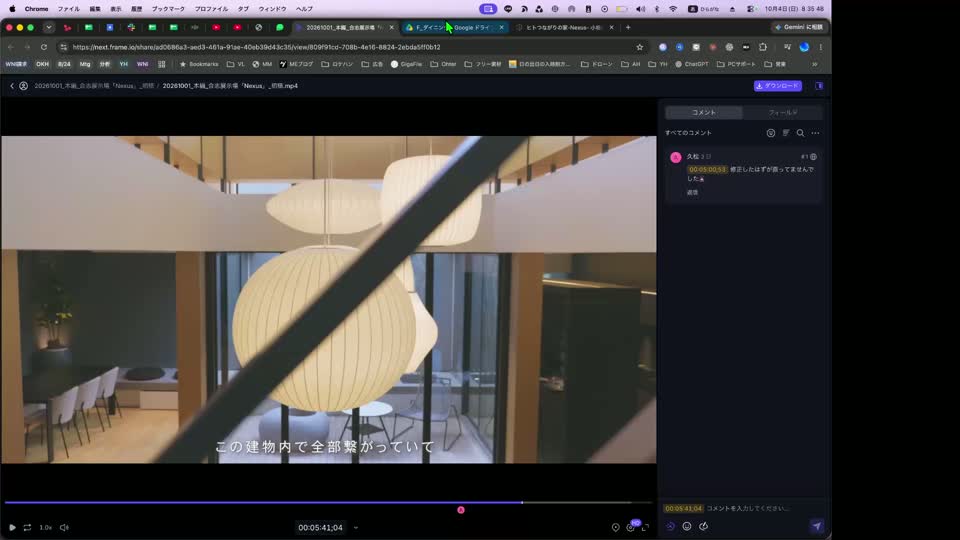960x540 pixels.
Task: Open the parent folder in the breadcrumb
Action: pos(94,86)
